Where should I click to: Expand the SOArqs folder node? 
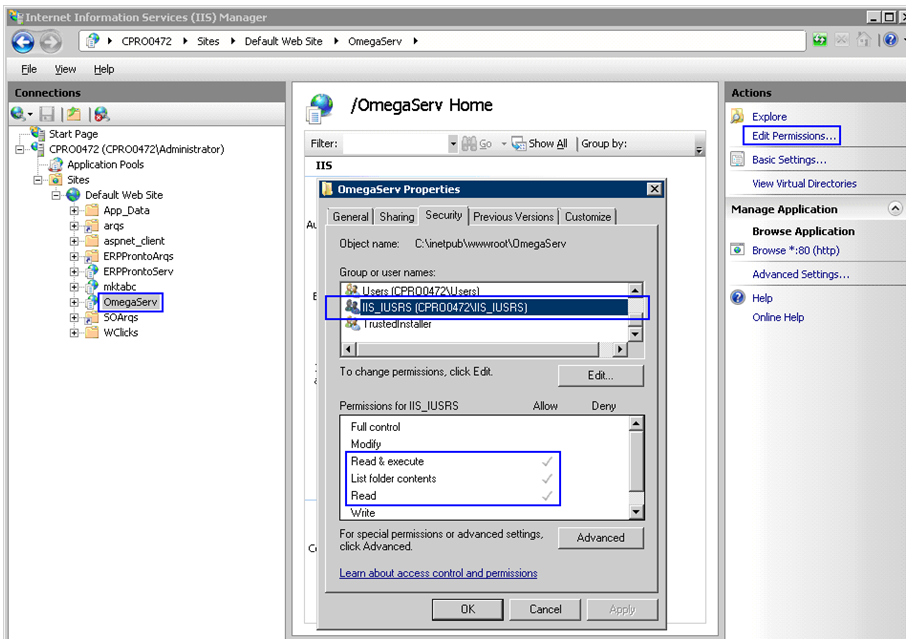click(x=74, y=317)
